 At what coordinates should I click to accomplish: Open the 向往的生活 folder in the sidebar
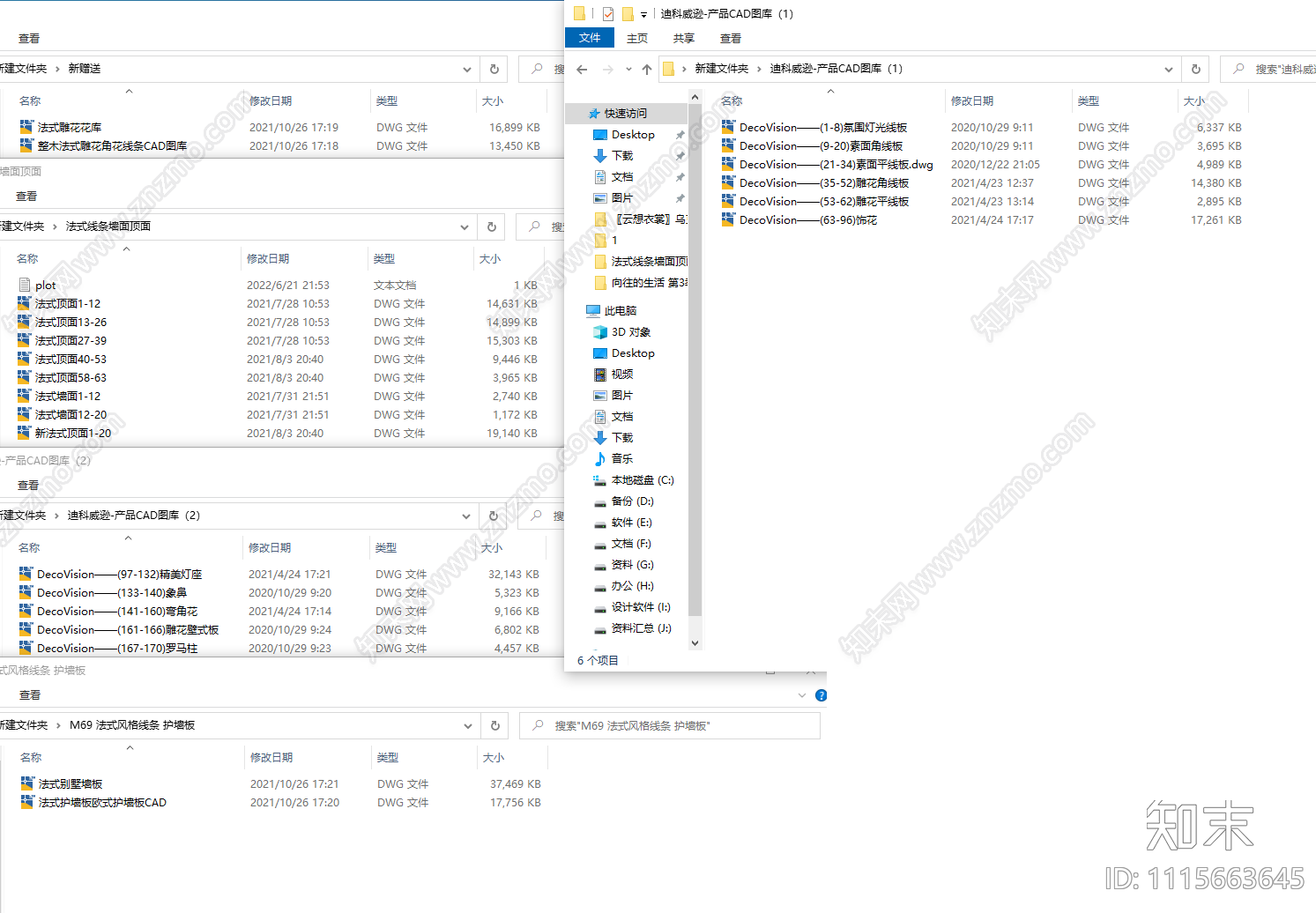click(x=641, y=282)
